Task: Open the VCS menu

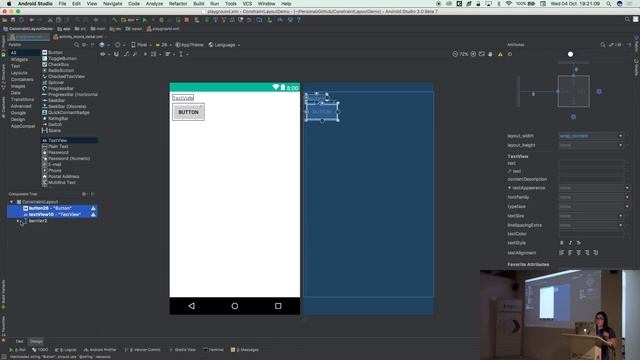Action: point(247,4)
